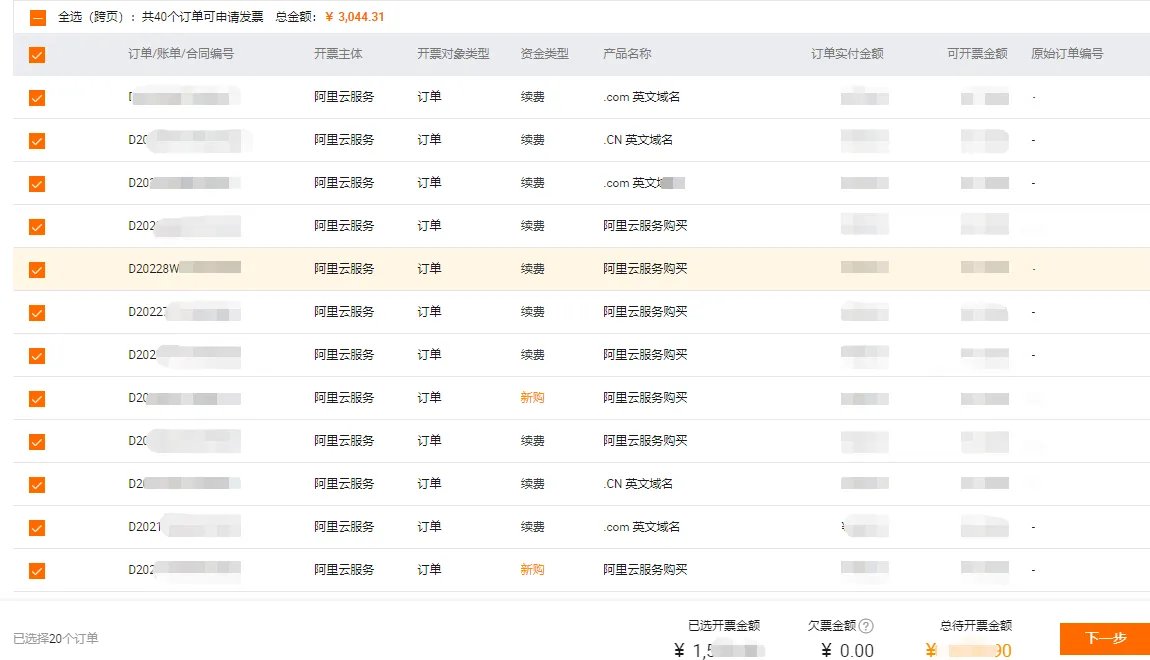Uncheck the first .com 英文域名 order row
Image resolution: width=1150 pixels, height=660 pixels.
[x=37, y=98]
